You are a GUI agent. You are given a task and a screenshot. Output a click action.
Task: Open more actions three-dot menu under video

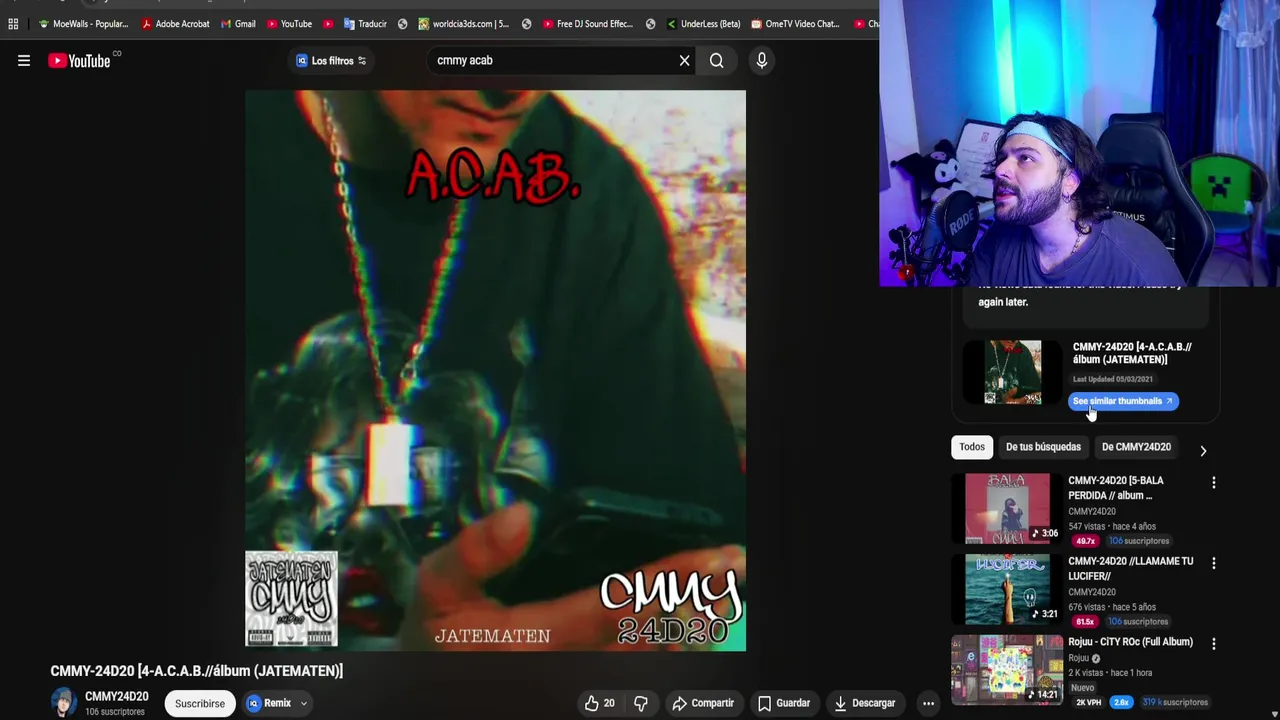coord(928,703)
